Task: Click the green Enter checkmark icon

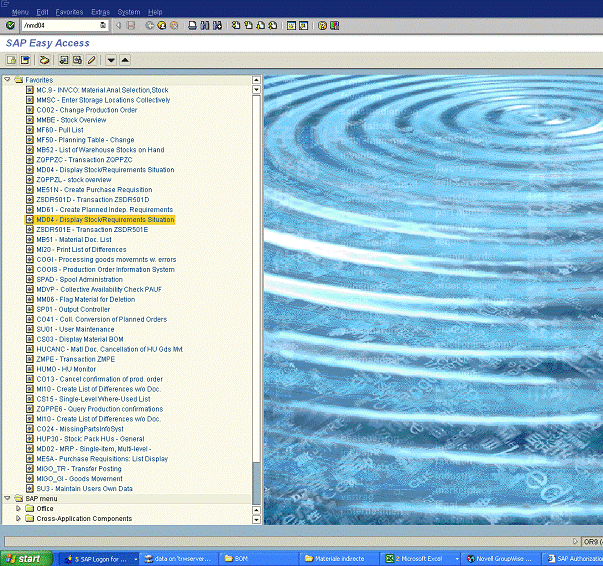Action: click(9, 25)
